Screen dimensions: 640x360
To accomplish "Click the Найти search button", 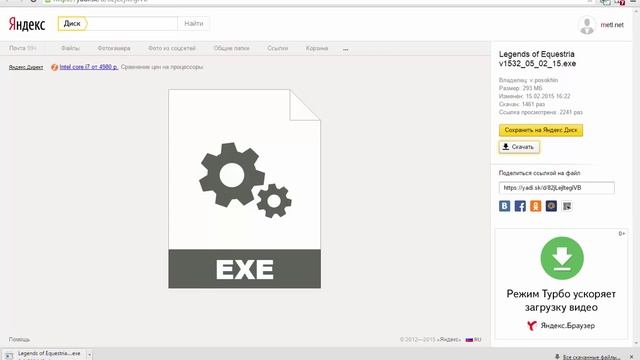I will click(193, 24).
